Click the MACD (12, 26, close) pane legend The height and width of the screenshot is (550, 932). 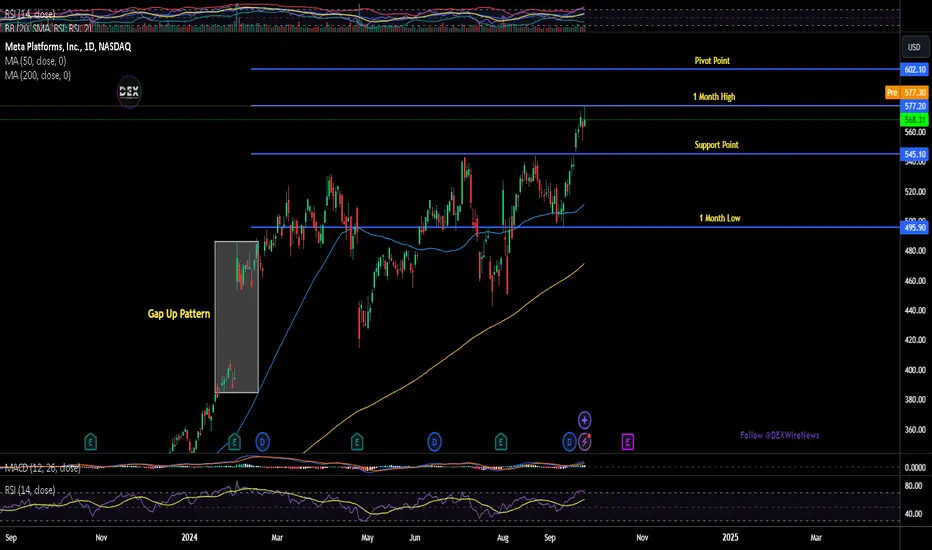43,468
